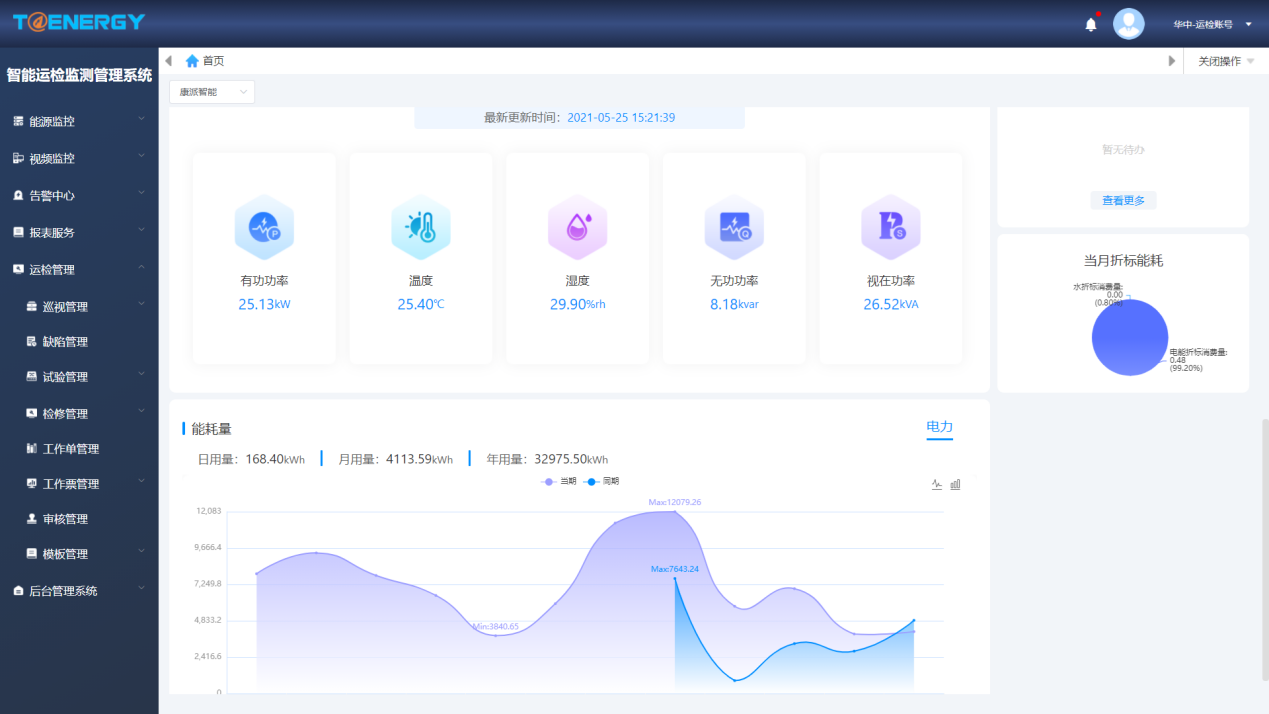Switch chart to line view icon
The width and height of the screenshot is (1269, 714).
point(937,484)
